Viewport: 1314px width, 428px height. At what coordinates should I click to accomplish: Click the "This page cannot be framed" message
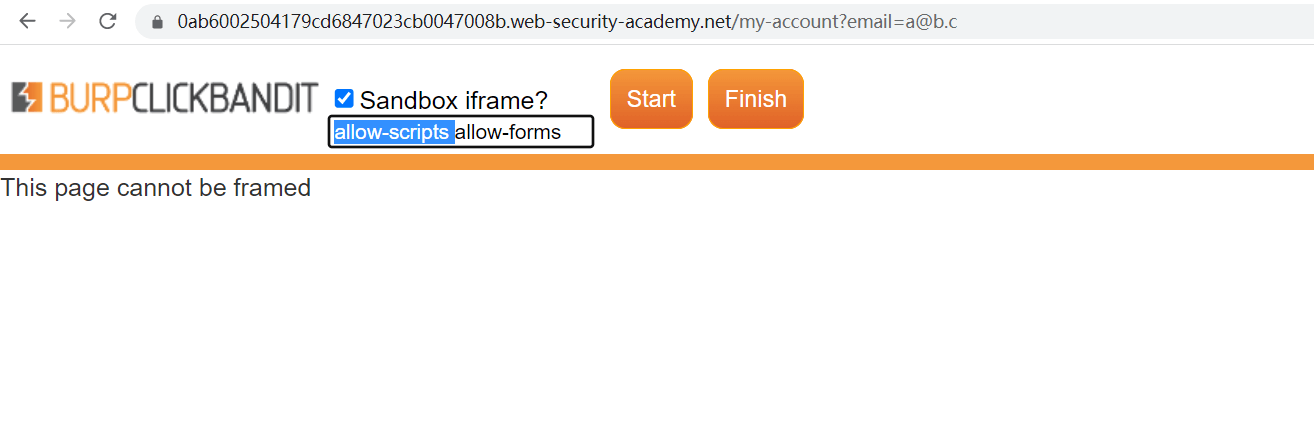click(x=156, y=188)
